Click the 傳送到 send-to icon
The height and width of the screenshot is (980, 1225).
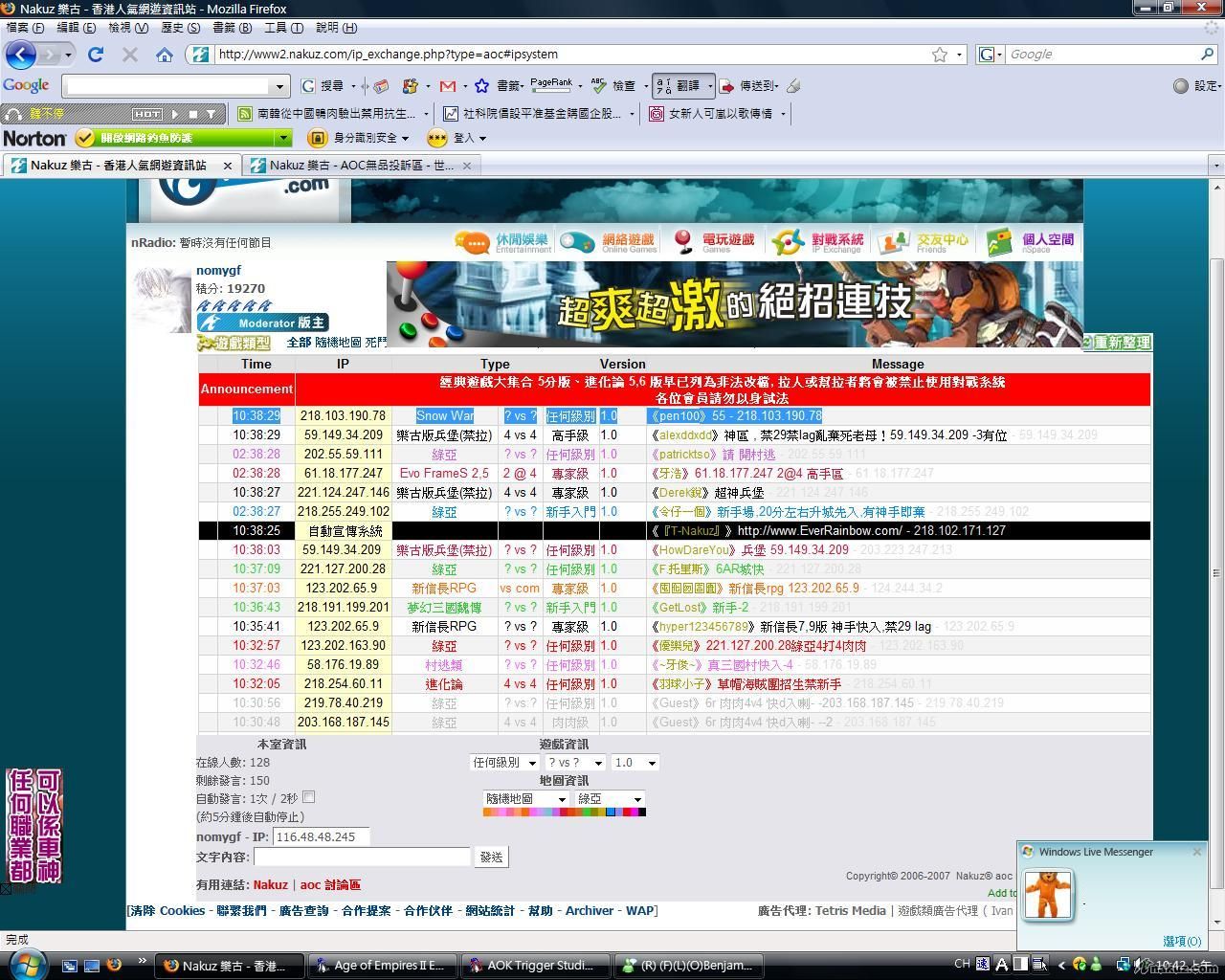[727, 86]
